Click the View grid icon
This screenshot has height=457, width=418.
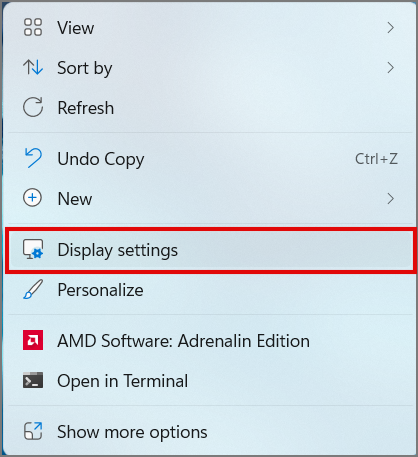(x=33, y=27)
